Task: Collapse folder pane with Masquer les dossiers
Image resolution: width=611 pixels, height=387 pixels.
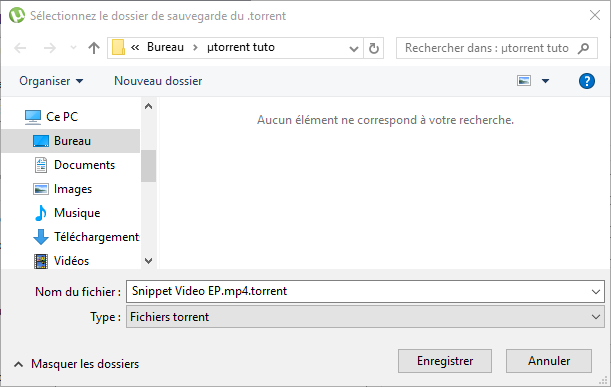Action: (x=76, y=364)
